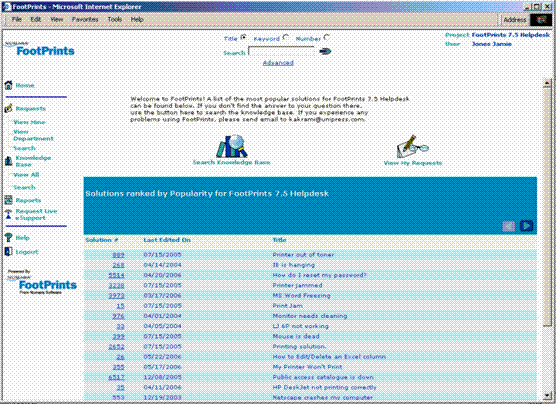Image resolution: width=556 pixels, height=404 pixels.
Task: Select the Keyword search radio button
Action: (x=286, y=37)
